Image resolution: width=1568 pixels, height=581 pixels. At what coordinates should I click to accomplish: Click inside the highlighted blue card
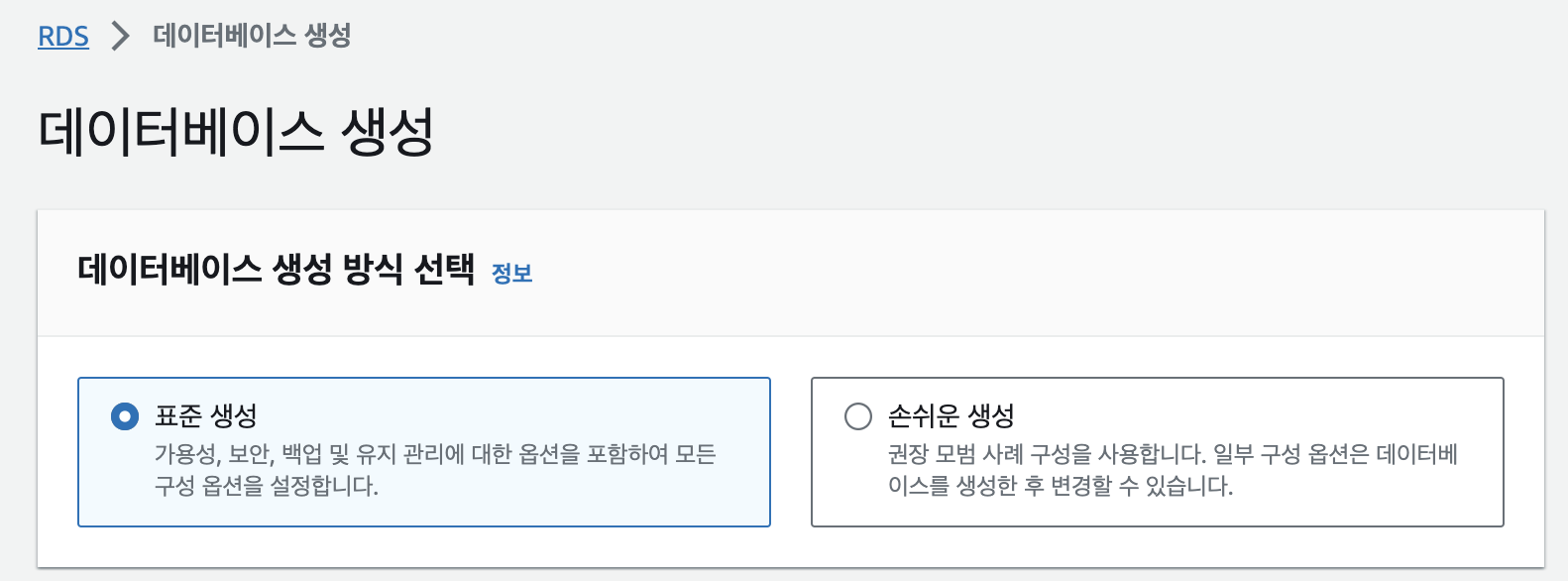pyautogui.click(x=424, y=449)
